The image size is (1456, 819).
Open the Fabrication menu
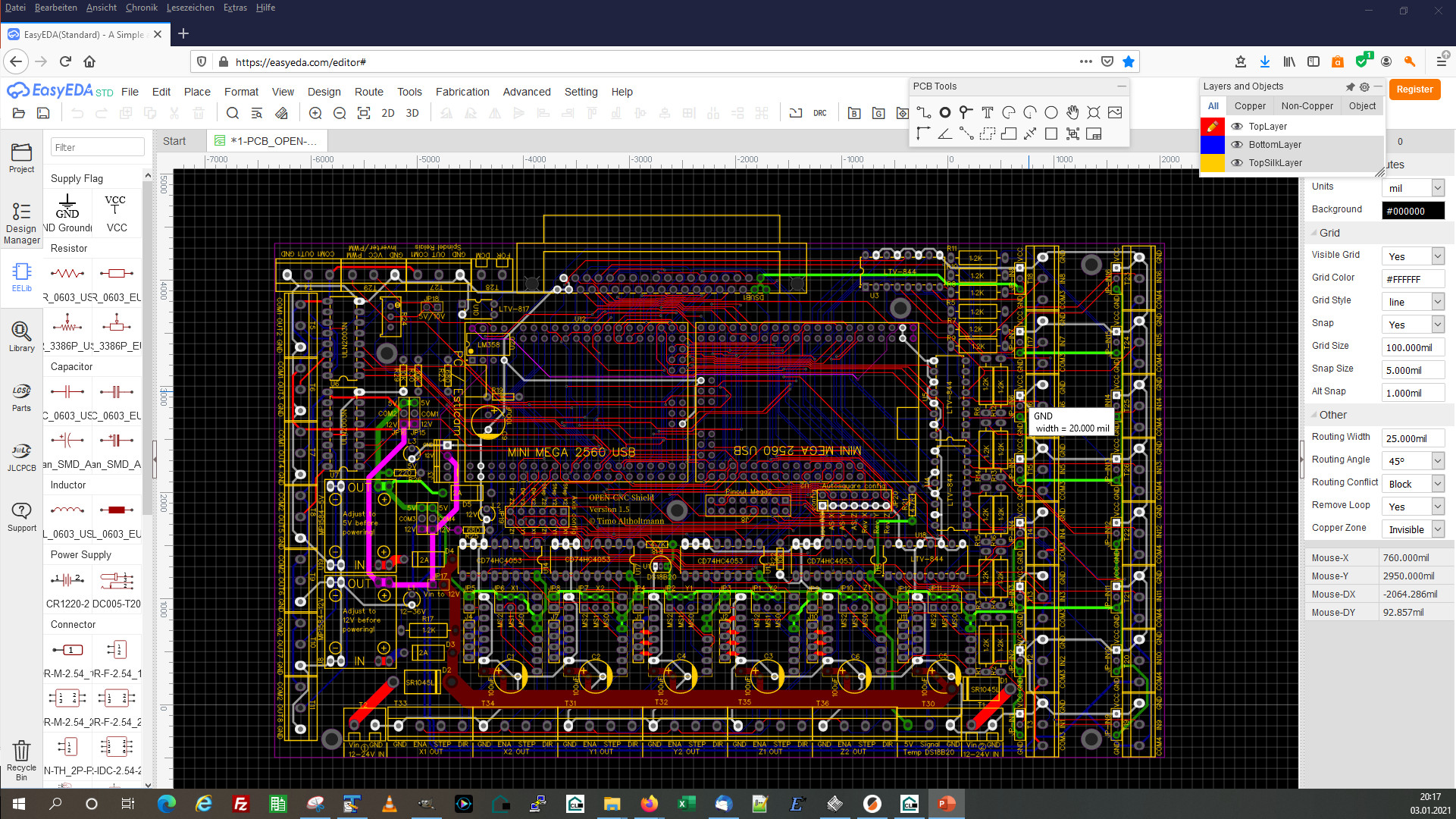click(462, 92)
